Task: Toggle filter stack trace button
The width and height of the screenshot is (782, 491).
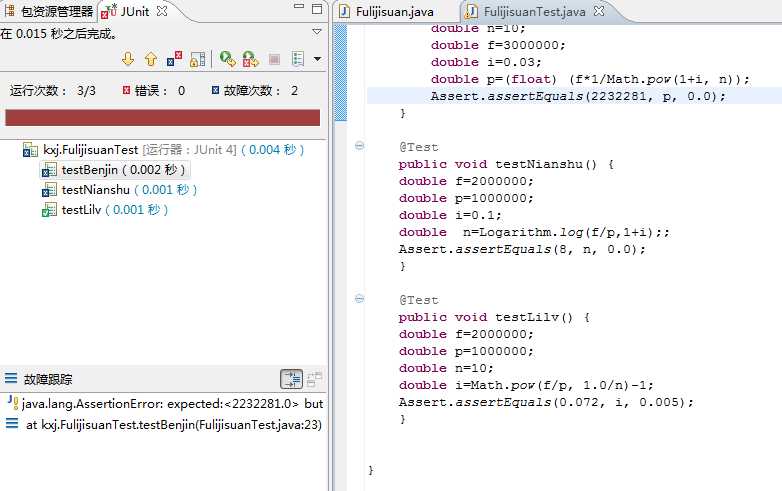Action: [x=291, y=379]
